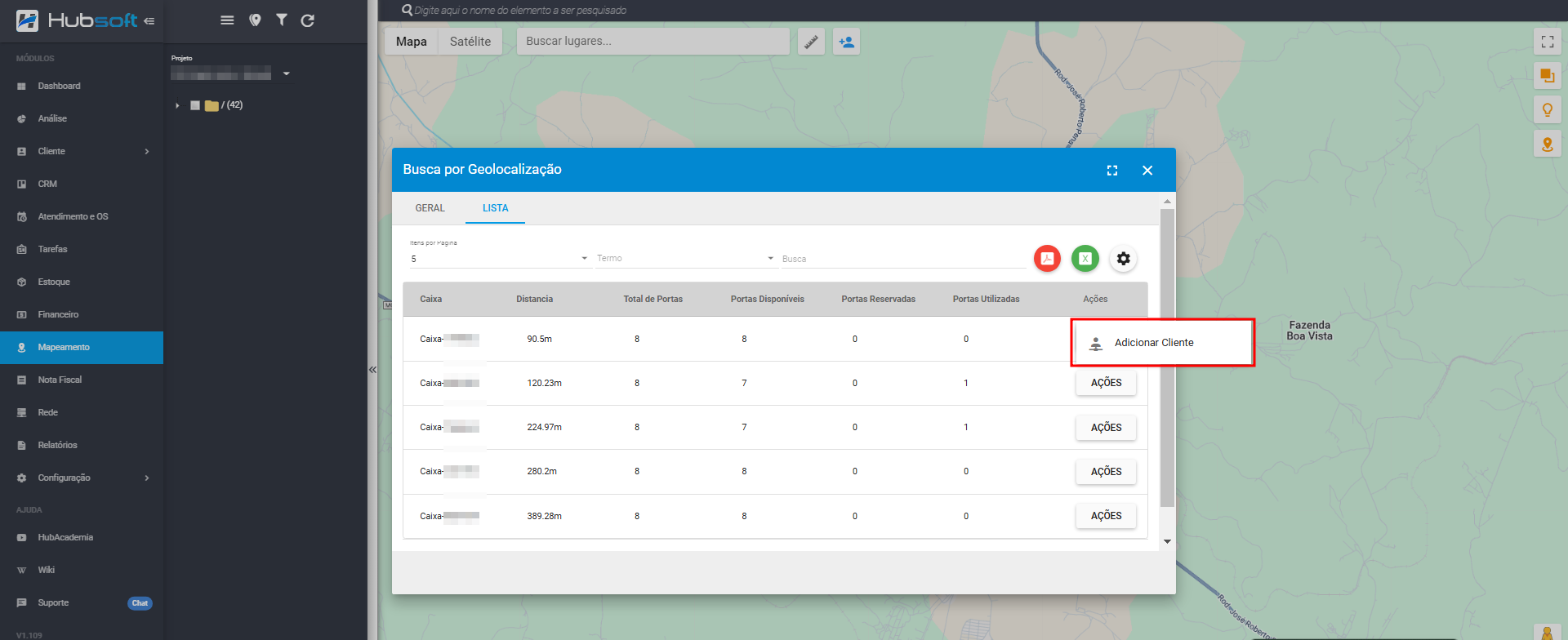Export the list to PDF
Screen dimensions: 1568x640
(x=1047, y=259)
